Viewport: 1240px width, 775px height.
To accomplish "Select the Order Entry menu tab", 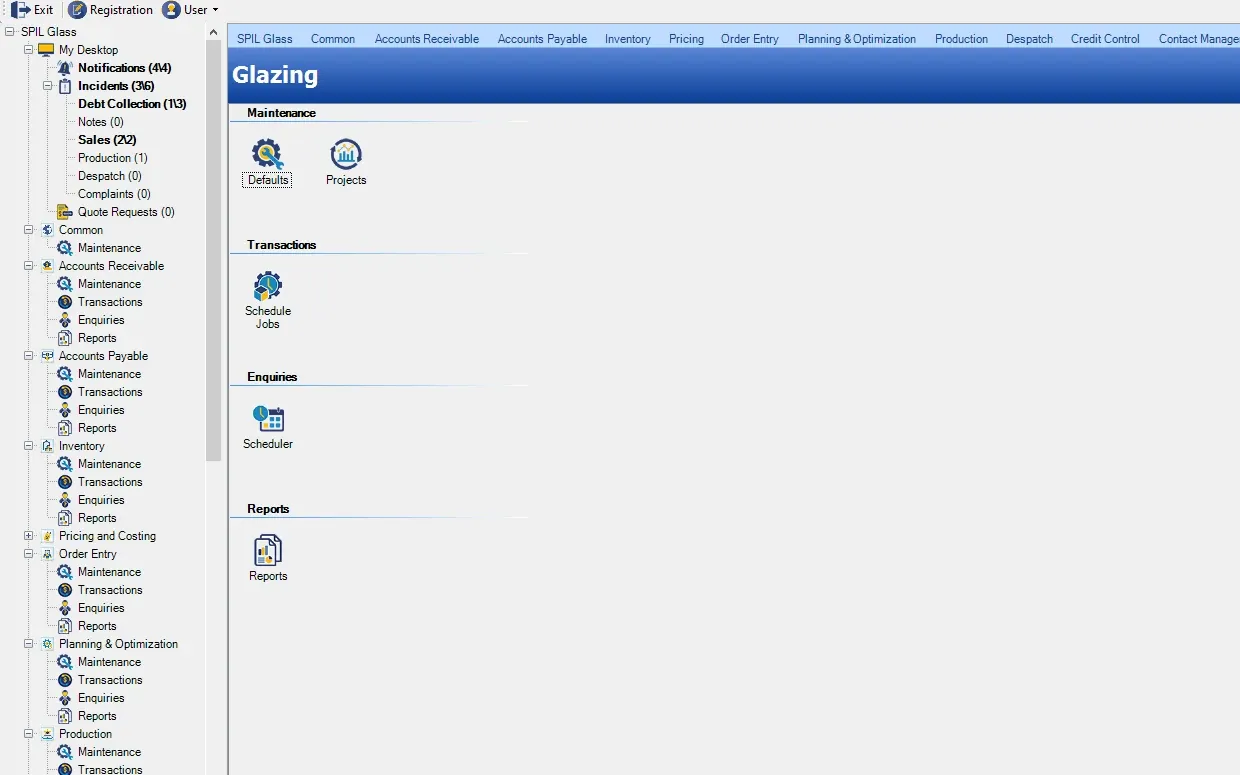I will click(x=750, y=39).
